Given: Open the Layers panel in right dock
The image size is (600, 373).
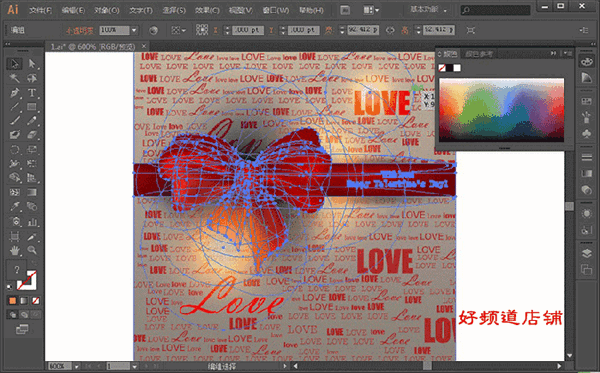Looking at the screenshot, I should (x=586, y=253).
